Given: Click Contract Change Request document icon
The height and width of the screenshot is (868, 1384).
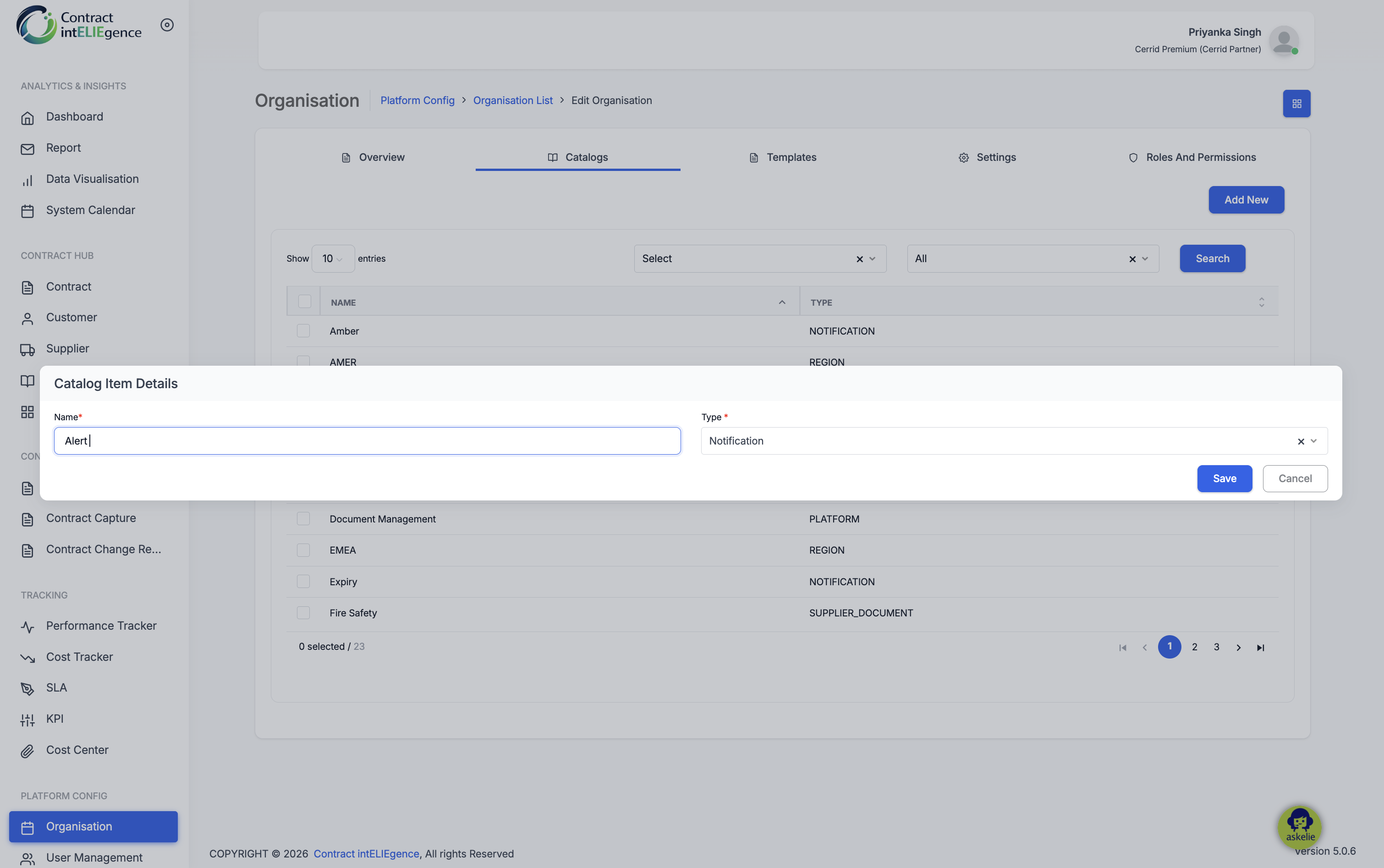Looking at the screenshot, I should 27,550.
